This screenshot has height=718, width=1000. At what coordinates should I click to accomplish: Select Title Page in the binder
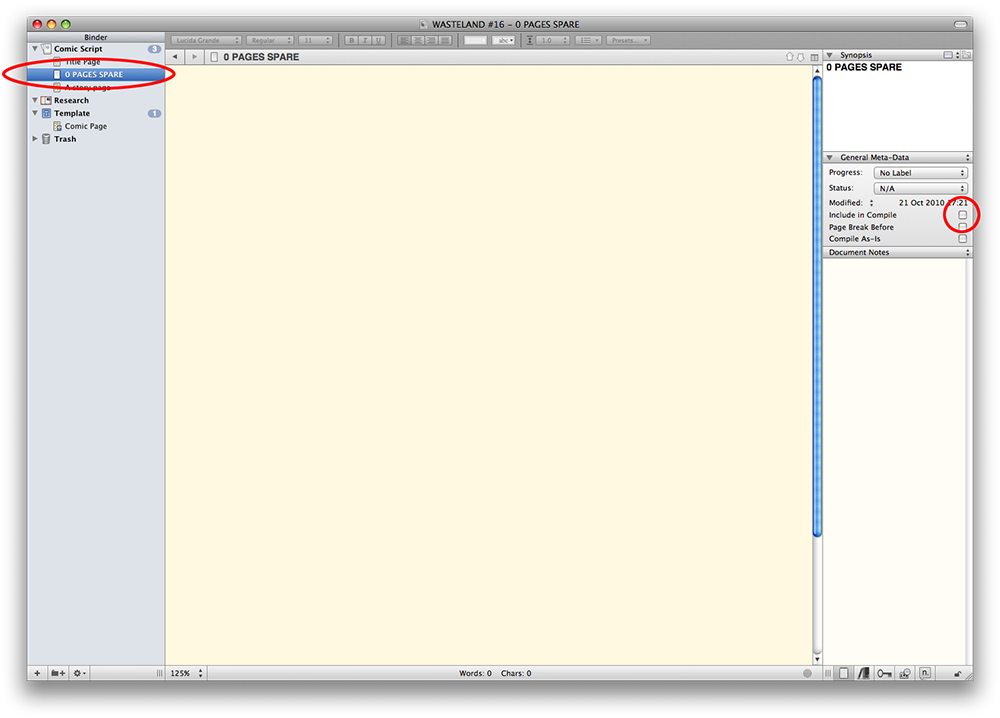(82, 62)
